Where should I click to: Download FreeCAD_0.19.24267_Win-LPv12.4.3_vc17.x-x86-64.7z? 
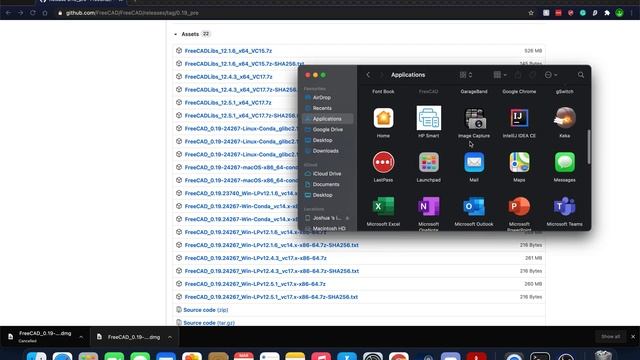[x=256, y=258]
